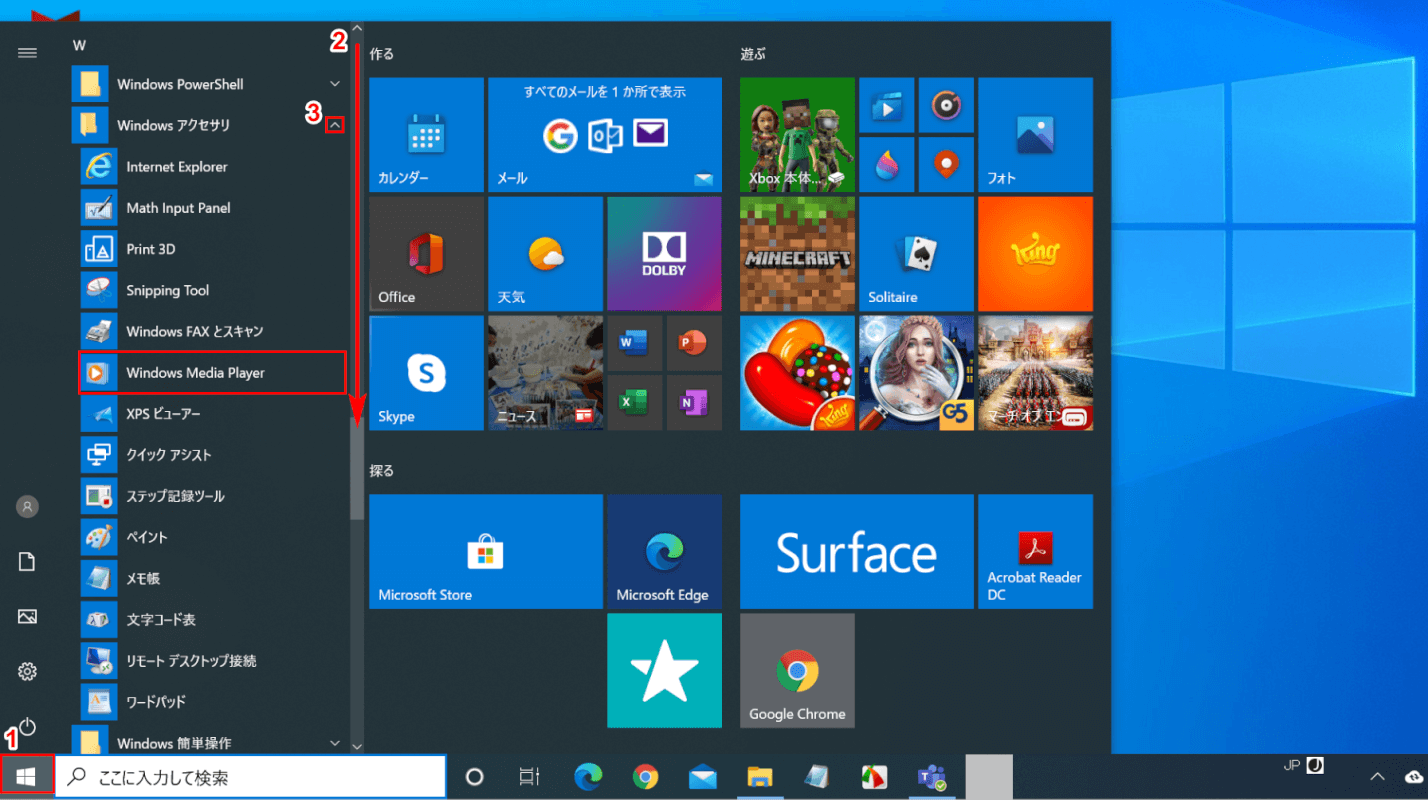The width and height of the screenshot is (1428, 800).
Task: Open the small PowerPoint tile
Action: point(694,343)
